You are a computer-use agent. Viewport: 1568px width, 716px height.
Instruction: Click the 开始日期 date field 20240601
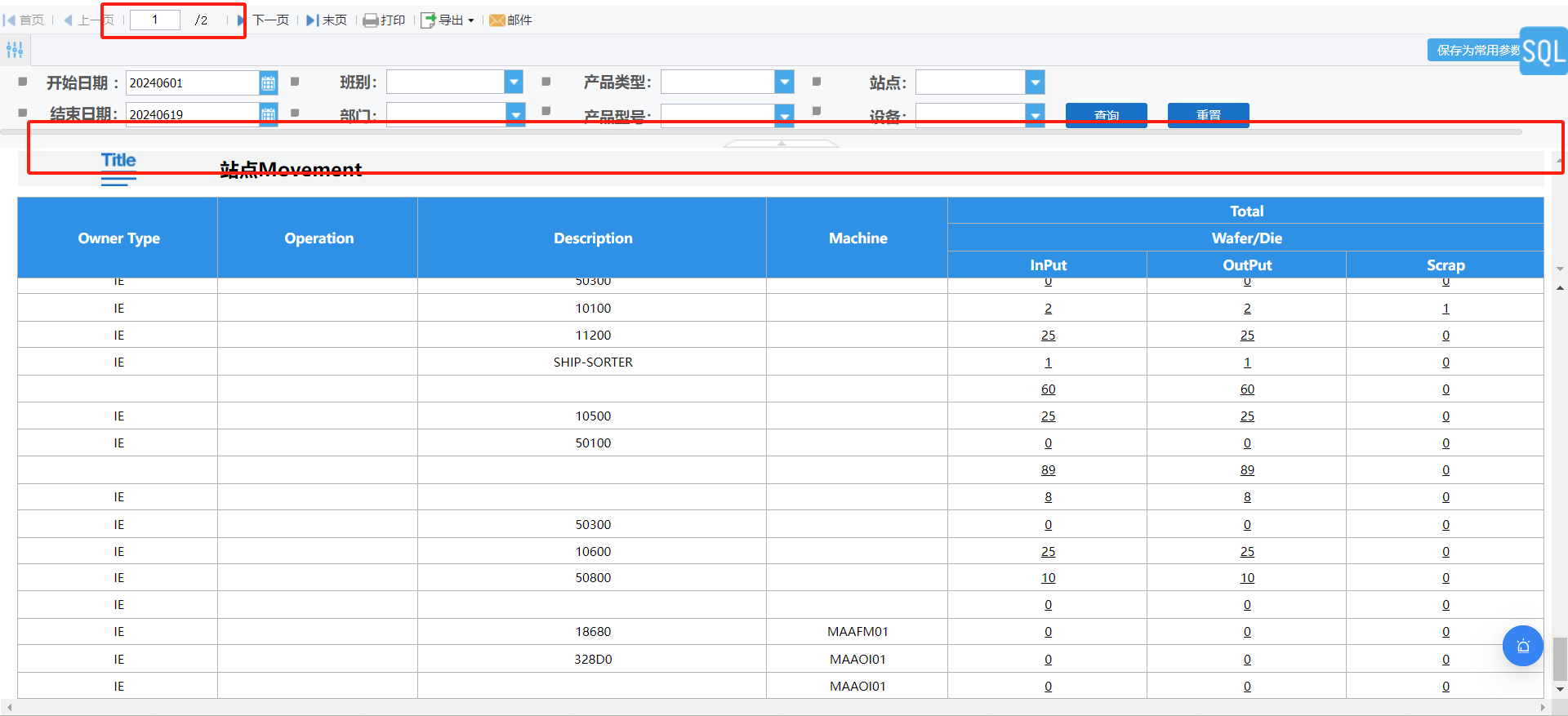[x=193, y=82]
